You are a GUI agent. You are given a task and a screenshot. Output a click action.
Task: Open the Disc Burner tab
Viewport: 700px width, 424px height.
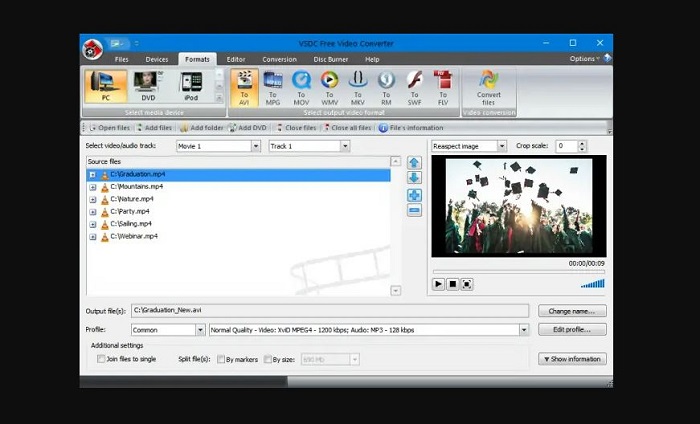point(330,59)
